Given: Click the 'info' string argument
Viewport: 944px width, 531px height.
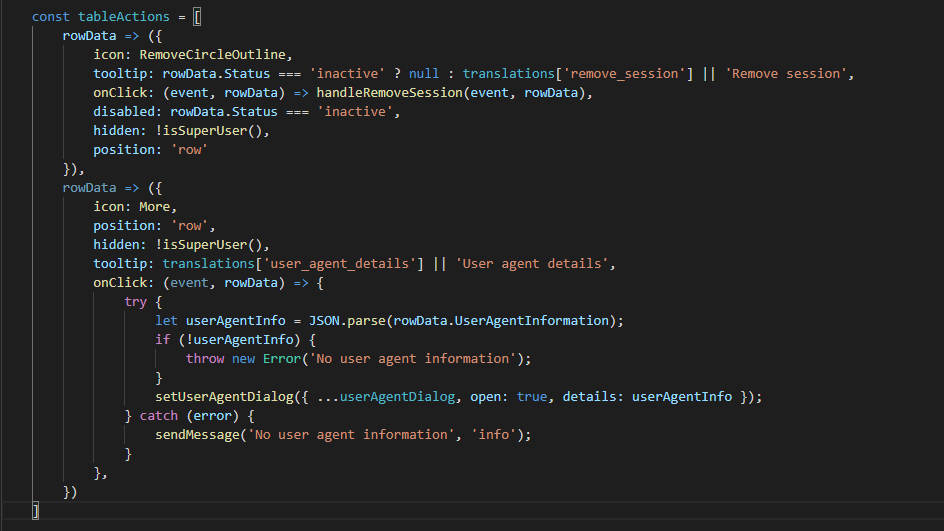Looking at the screenshot, I should [x=493, y=435].
